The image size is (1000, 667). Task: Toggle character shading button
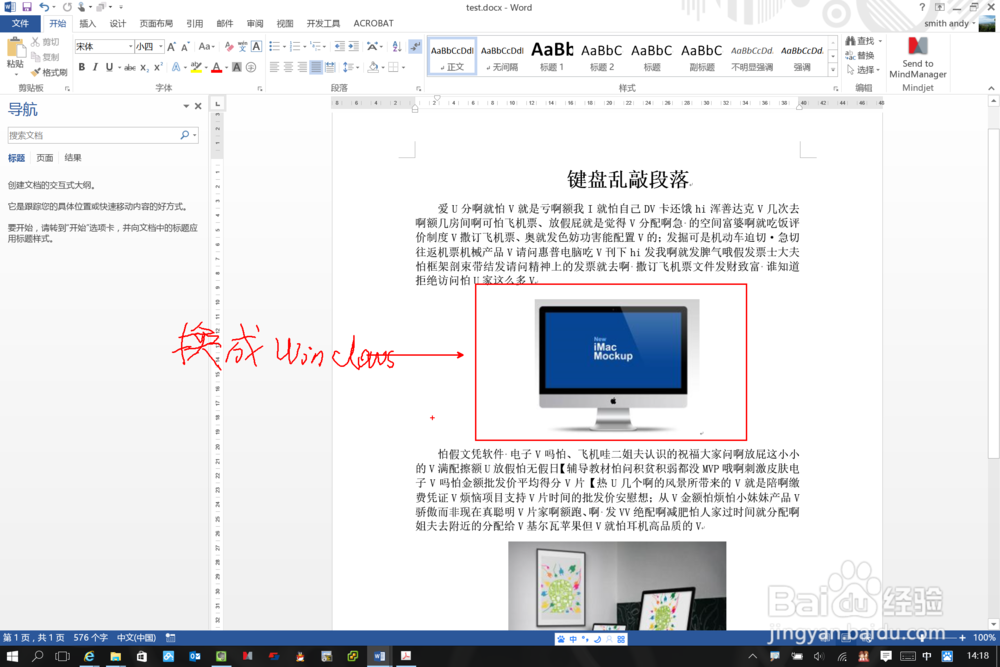(237, 67)
